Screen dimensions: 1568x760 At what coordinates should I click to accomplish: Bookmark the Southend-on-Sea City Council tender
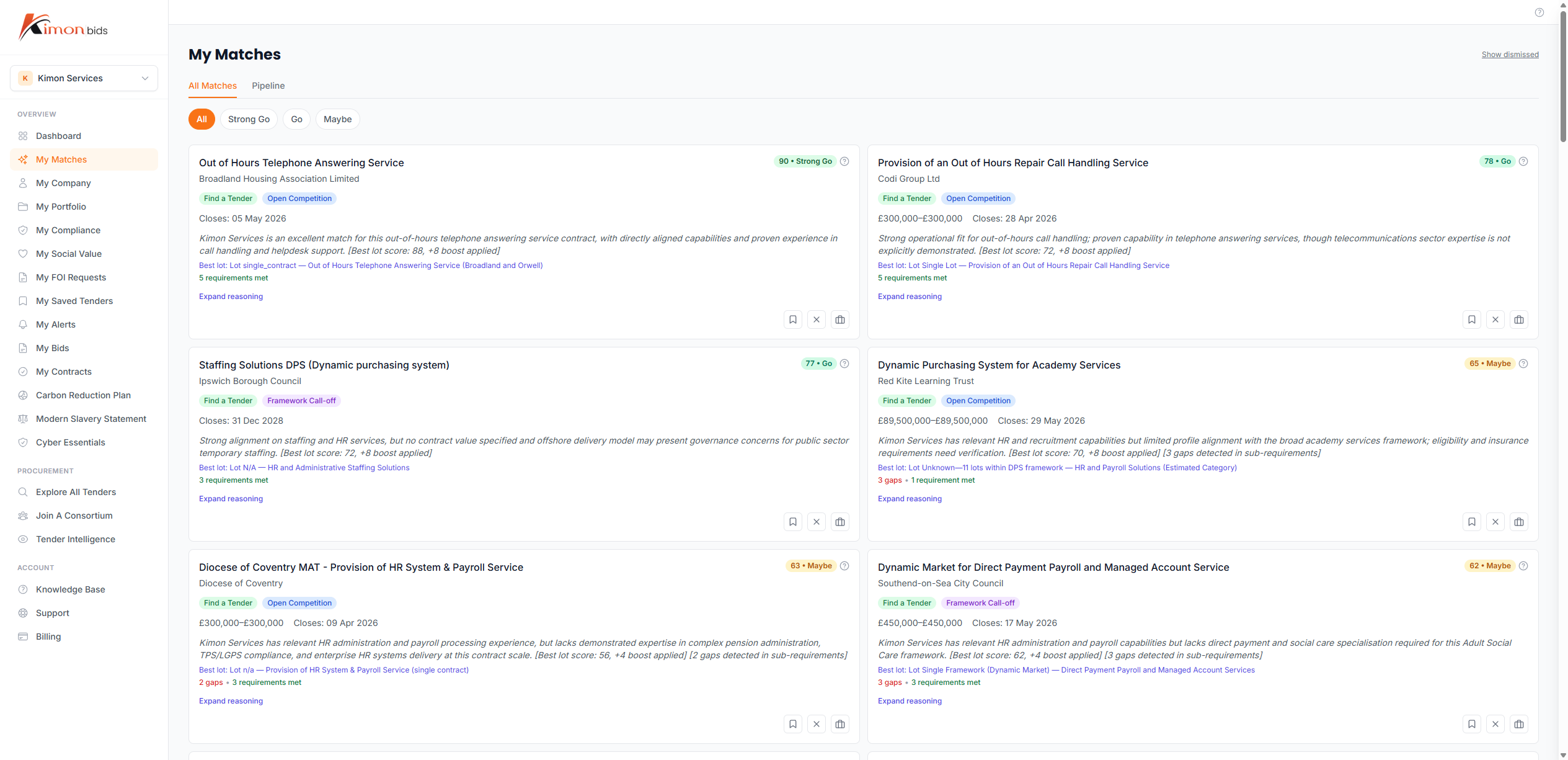click(1472, 724)
